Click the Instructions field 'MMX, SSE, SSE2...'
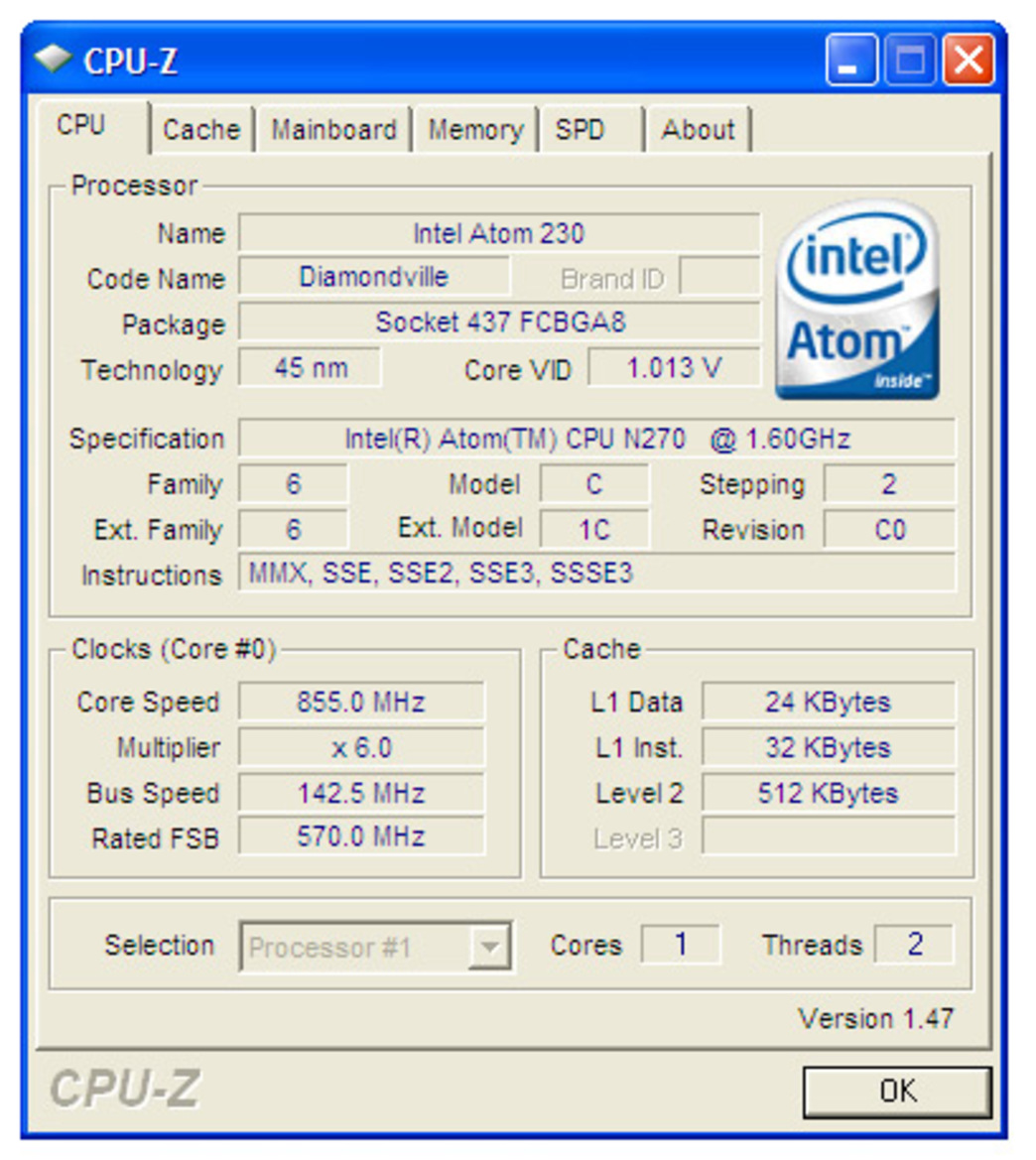 pos(597,574)
